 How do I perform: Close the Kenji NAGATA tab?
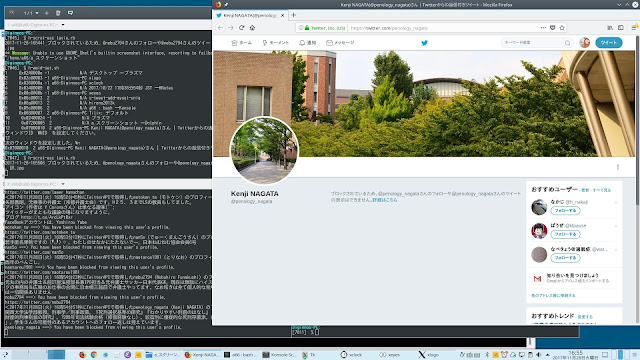pos(282,16)
